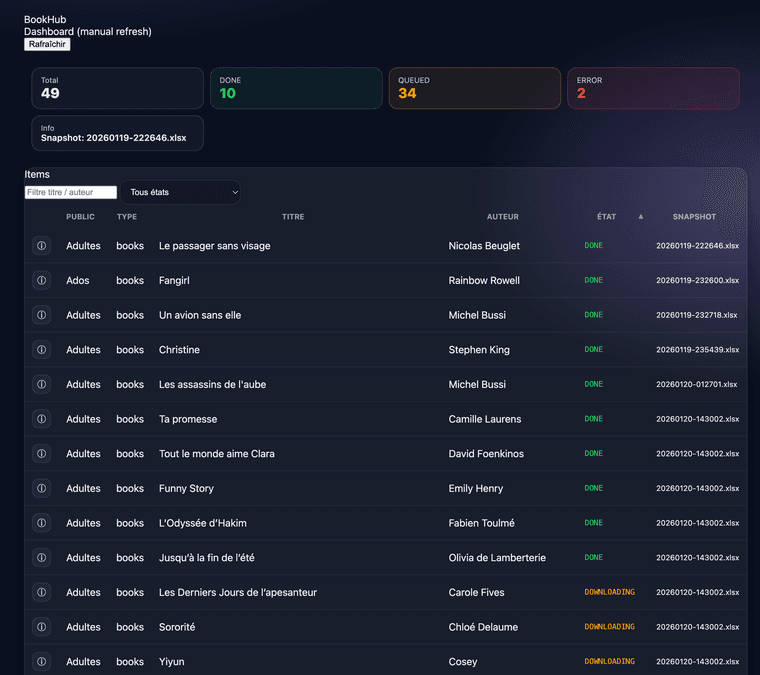Click the BookHub title link
Screen dimensions: 760x675
click(x=41, y=20)
